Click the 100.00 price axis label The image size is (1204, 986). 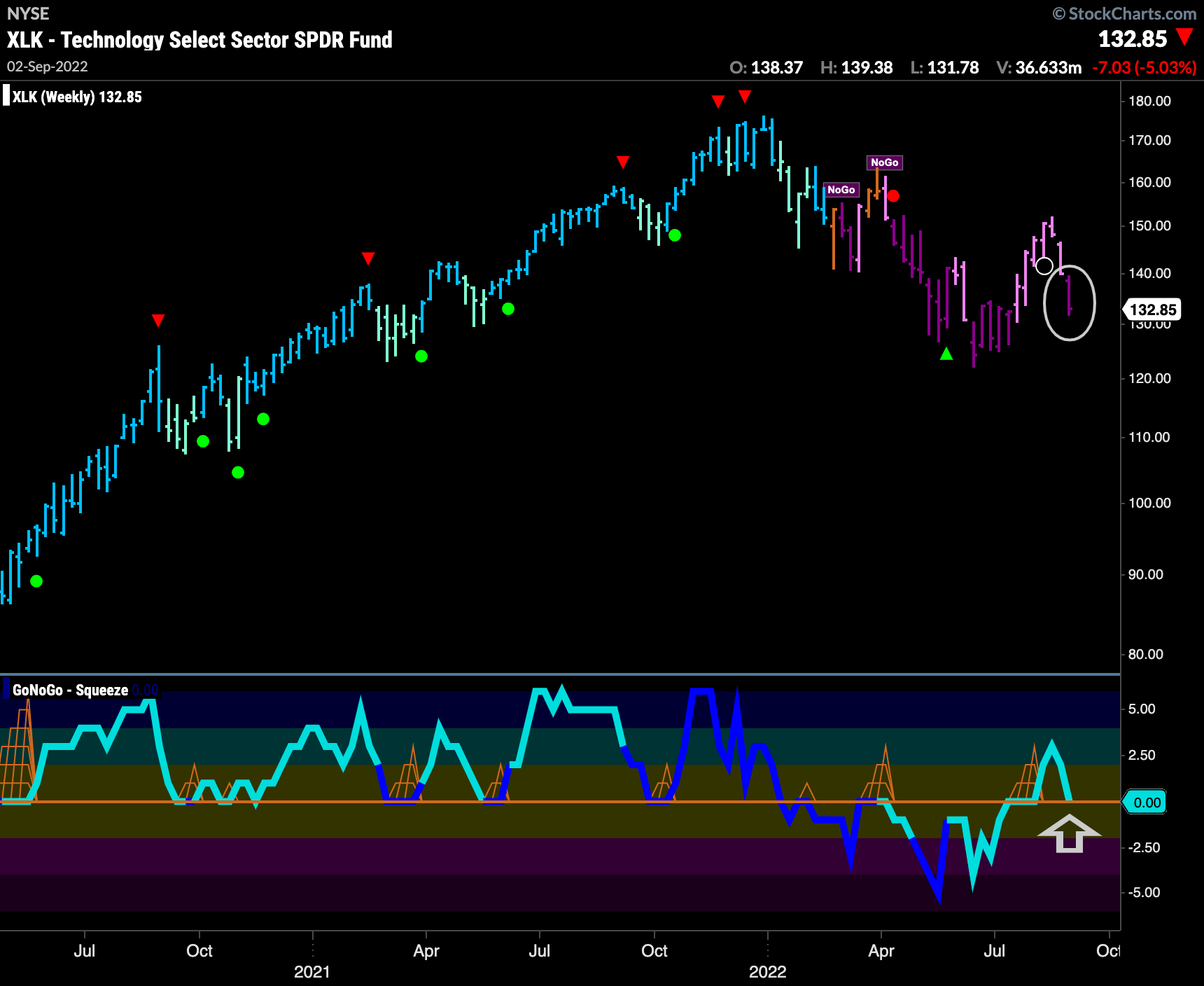(1149, 503)
